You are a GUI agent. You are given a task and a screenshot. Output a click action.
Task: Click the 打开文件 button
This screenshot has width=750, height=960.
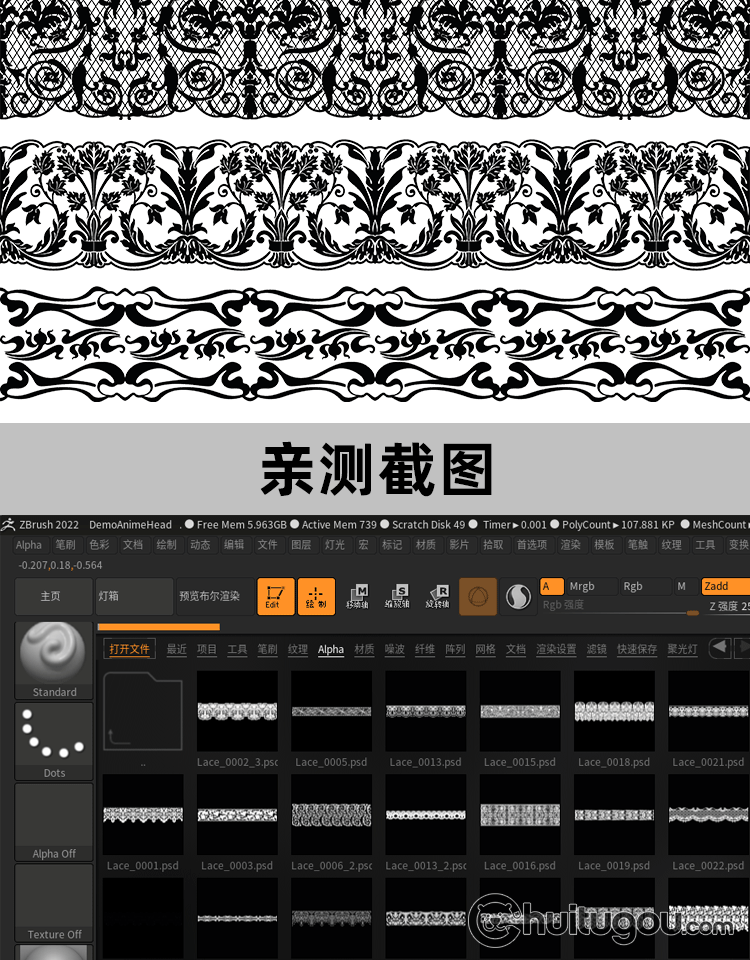pyautogui.click(x=129, y=649)
